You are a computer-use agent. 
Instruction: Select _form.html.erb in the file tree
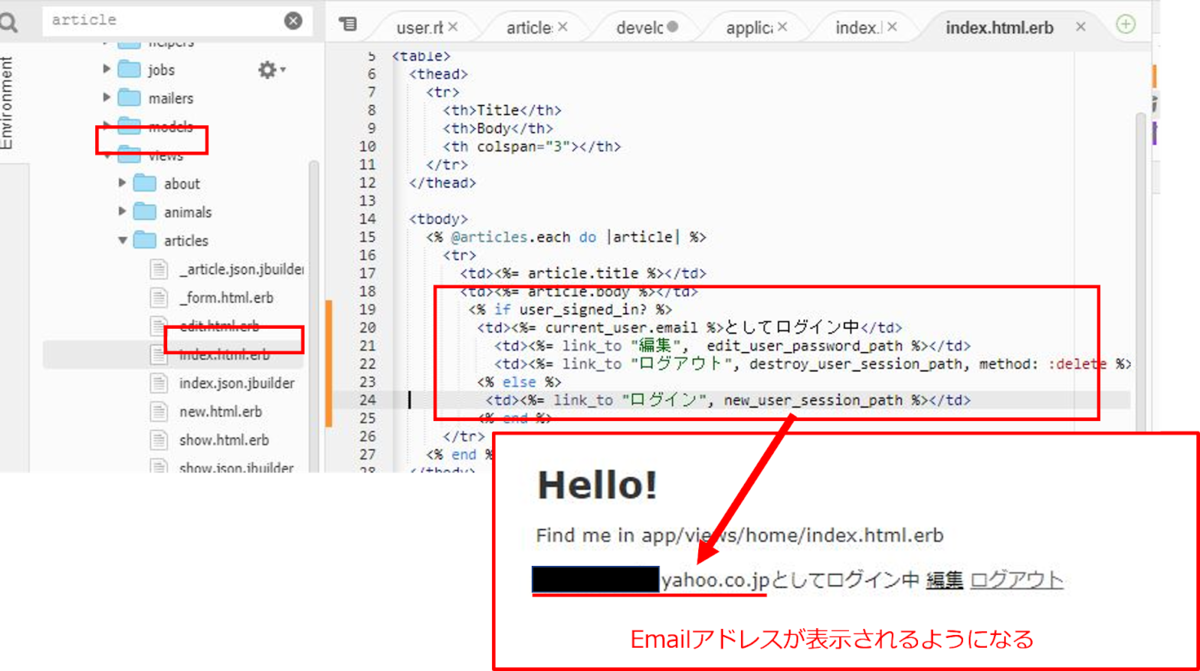pyautogui.click(x=226, y=297)
